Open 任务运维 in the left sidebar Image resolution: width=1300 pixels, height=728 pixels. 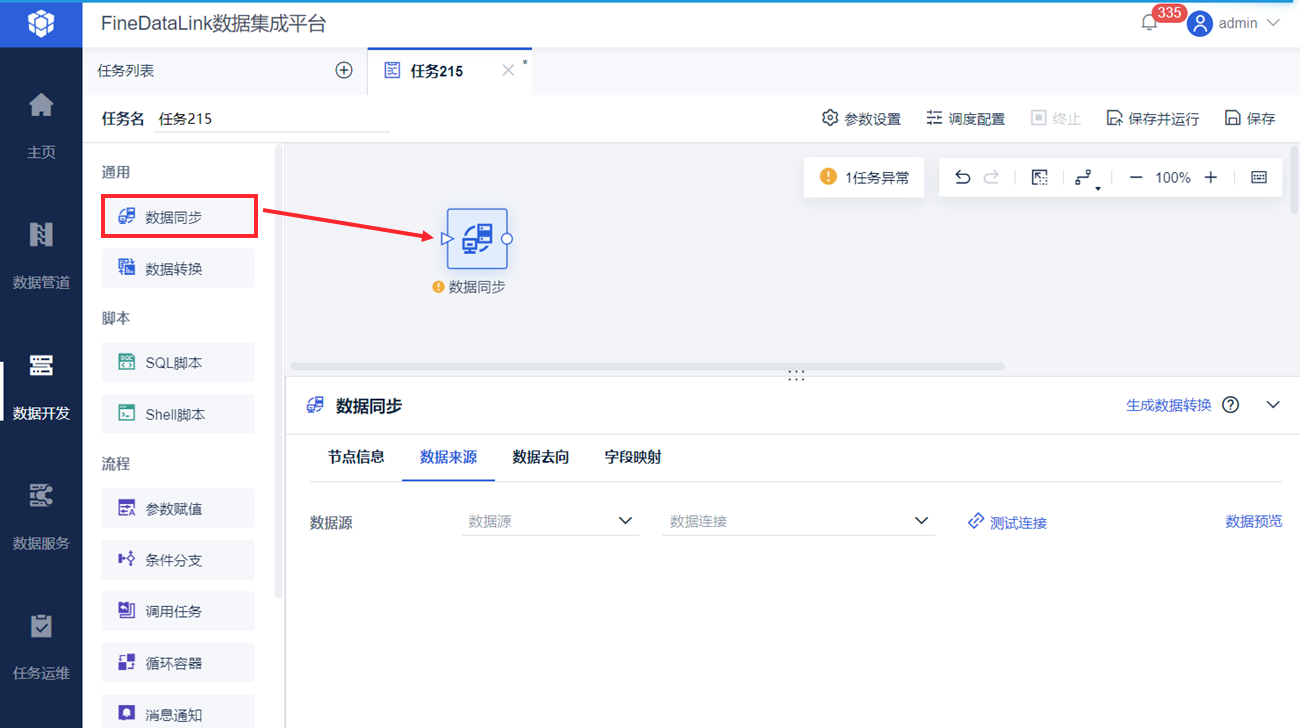(41, 646)
